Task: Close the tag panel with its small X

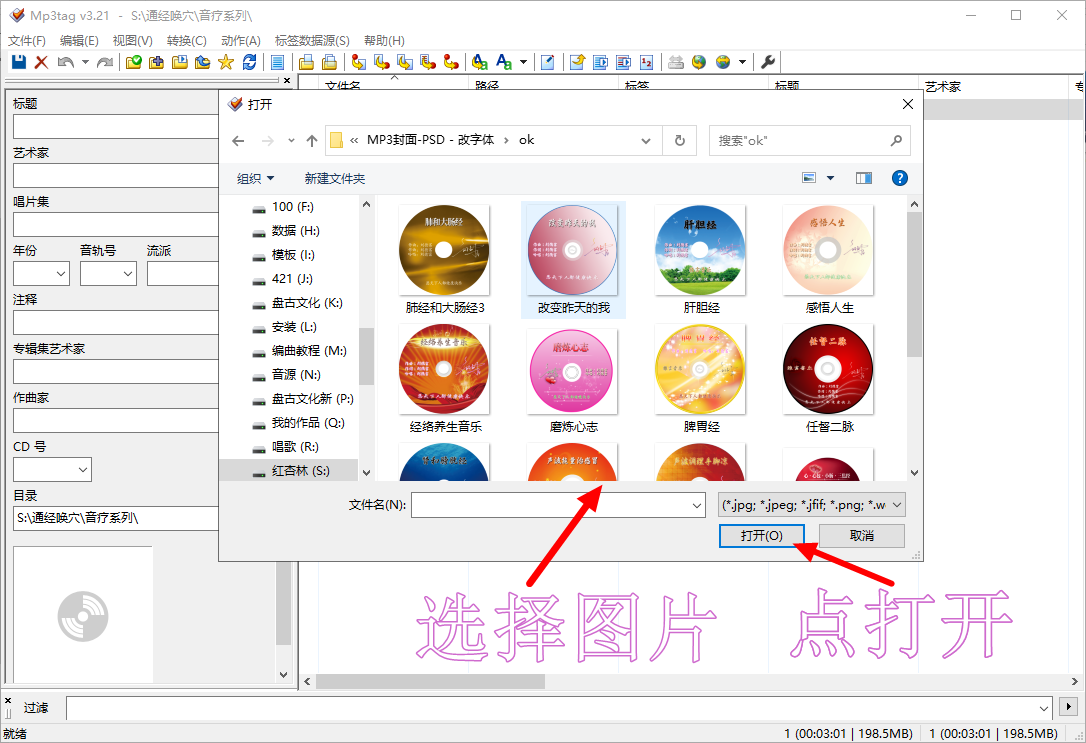Action: tap(287, 80)
